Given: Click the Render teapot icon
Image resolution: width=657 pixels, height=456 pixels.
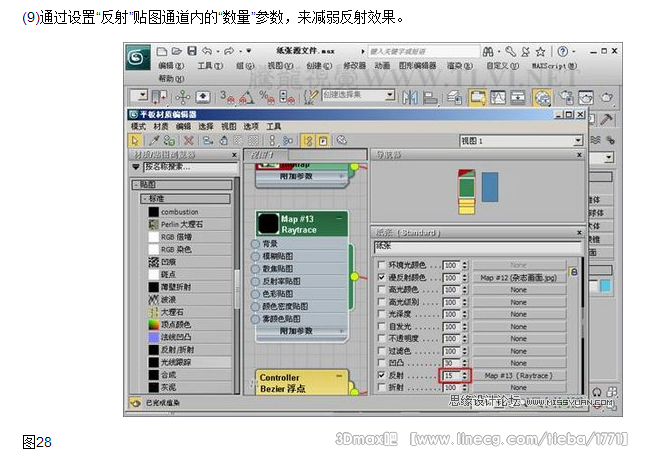Looking at the screenshot, I should click(x=606, y=97).
